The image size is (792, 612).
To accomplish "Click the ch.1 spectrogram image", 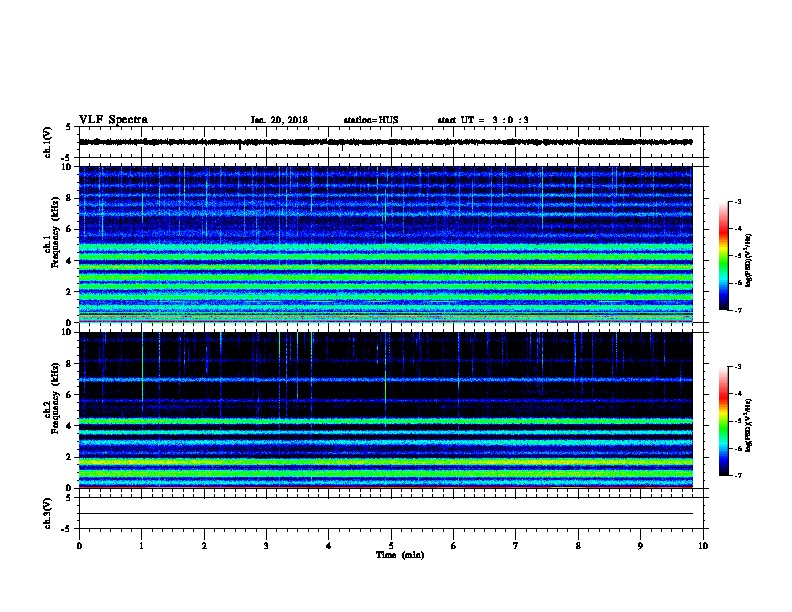I will click(x=386, y=244).
